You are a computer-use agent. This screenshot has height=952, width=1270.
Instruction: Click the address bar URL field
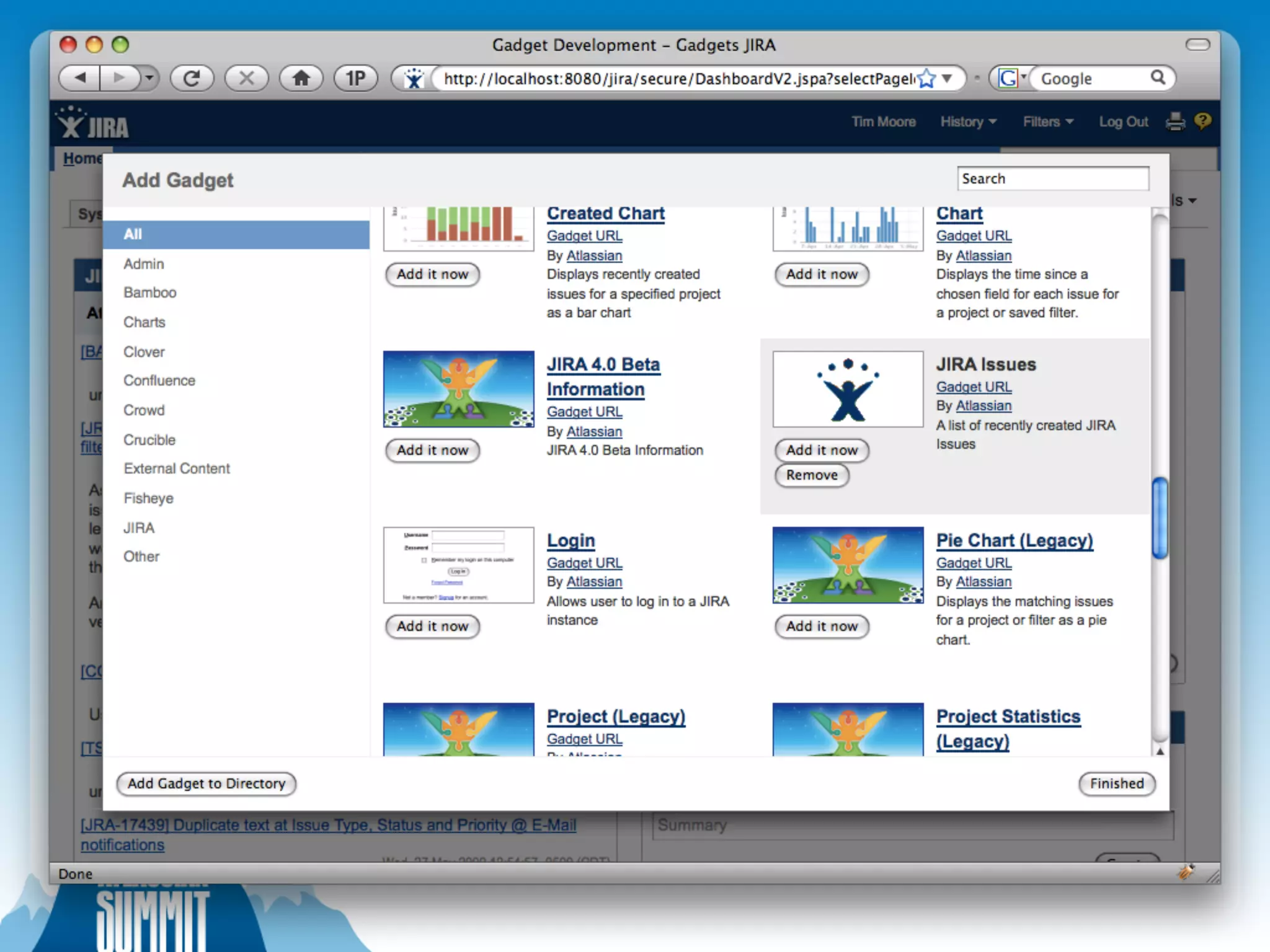[678, 79]
